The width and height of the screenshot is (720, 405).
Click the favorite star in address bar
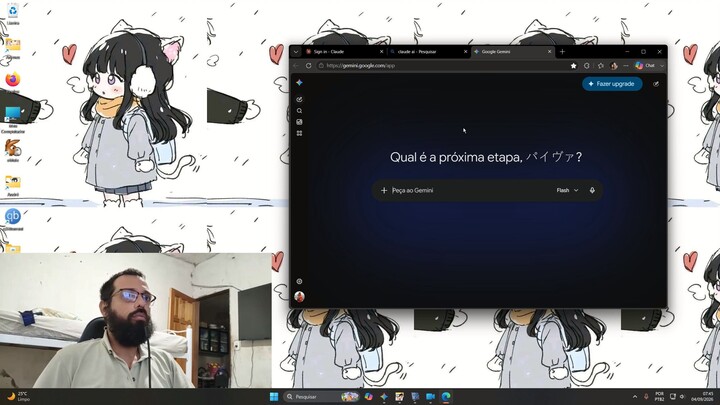click(574, 66)
